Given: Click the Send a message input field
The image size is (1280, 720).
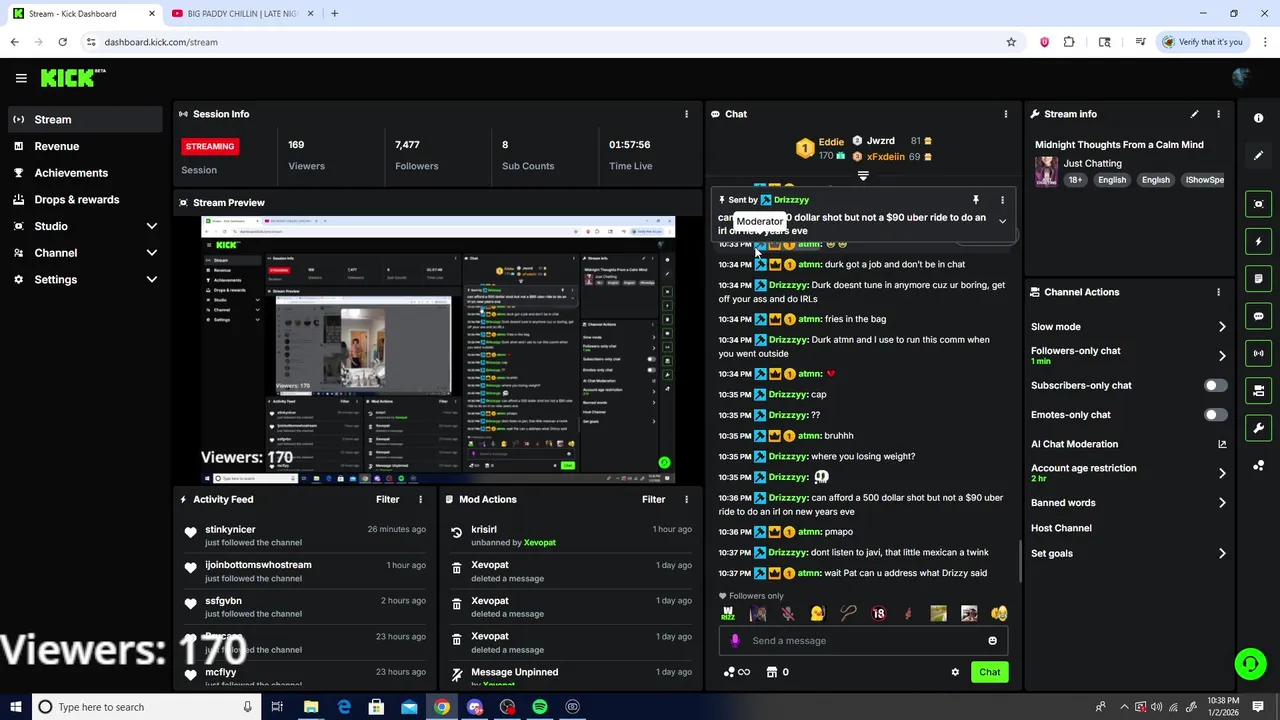Looking at the screenshot, I should (x=864, y=641).
